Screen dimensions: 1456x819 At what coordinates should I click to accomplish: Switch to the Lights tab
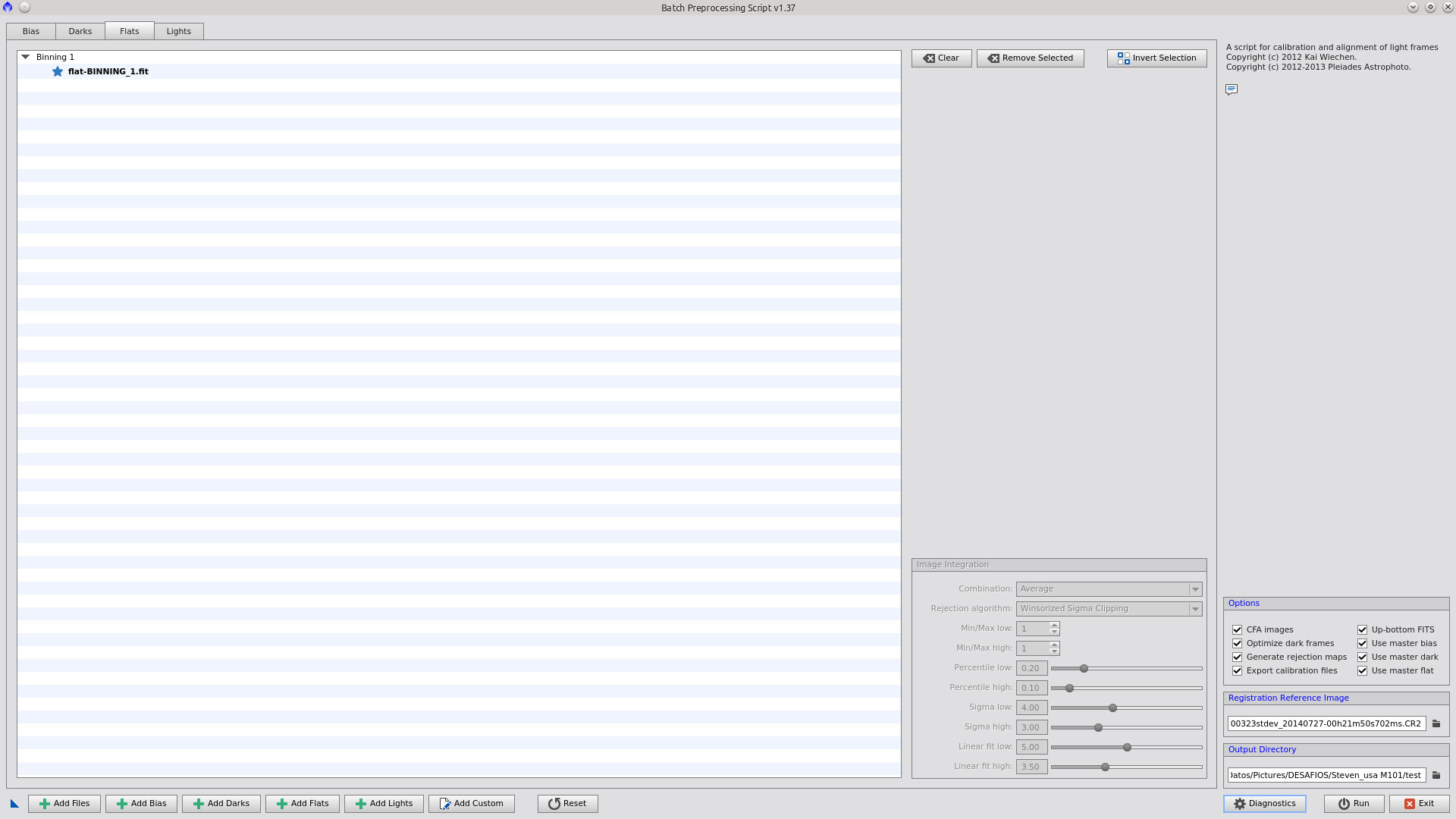point(179,31)
